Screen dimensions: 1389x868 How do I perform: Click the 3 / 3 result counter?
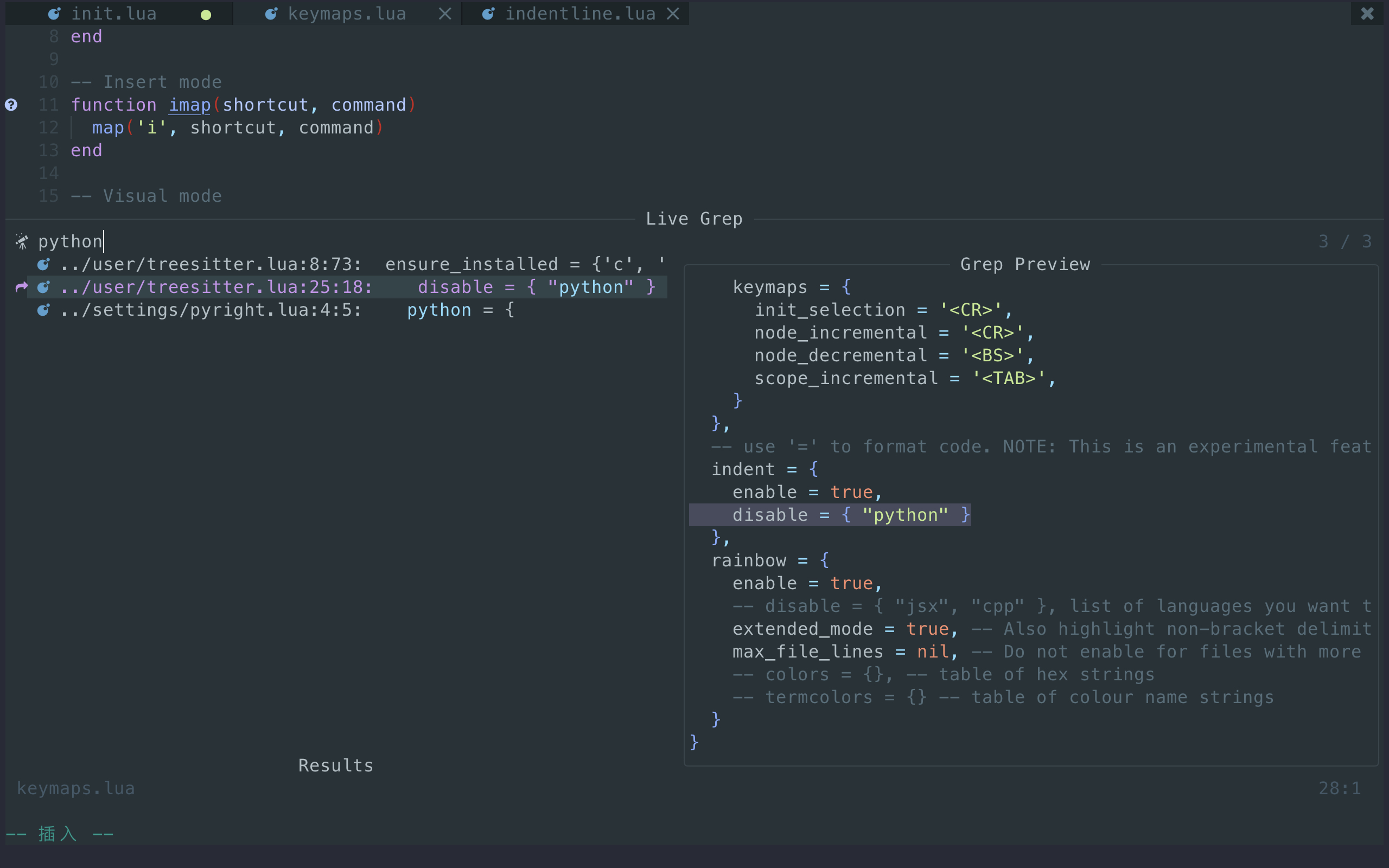coord(1345,242)
